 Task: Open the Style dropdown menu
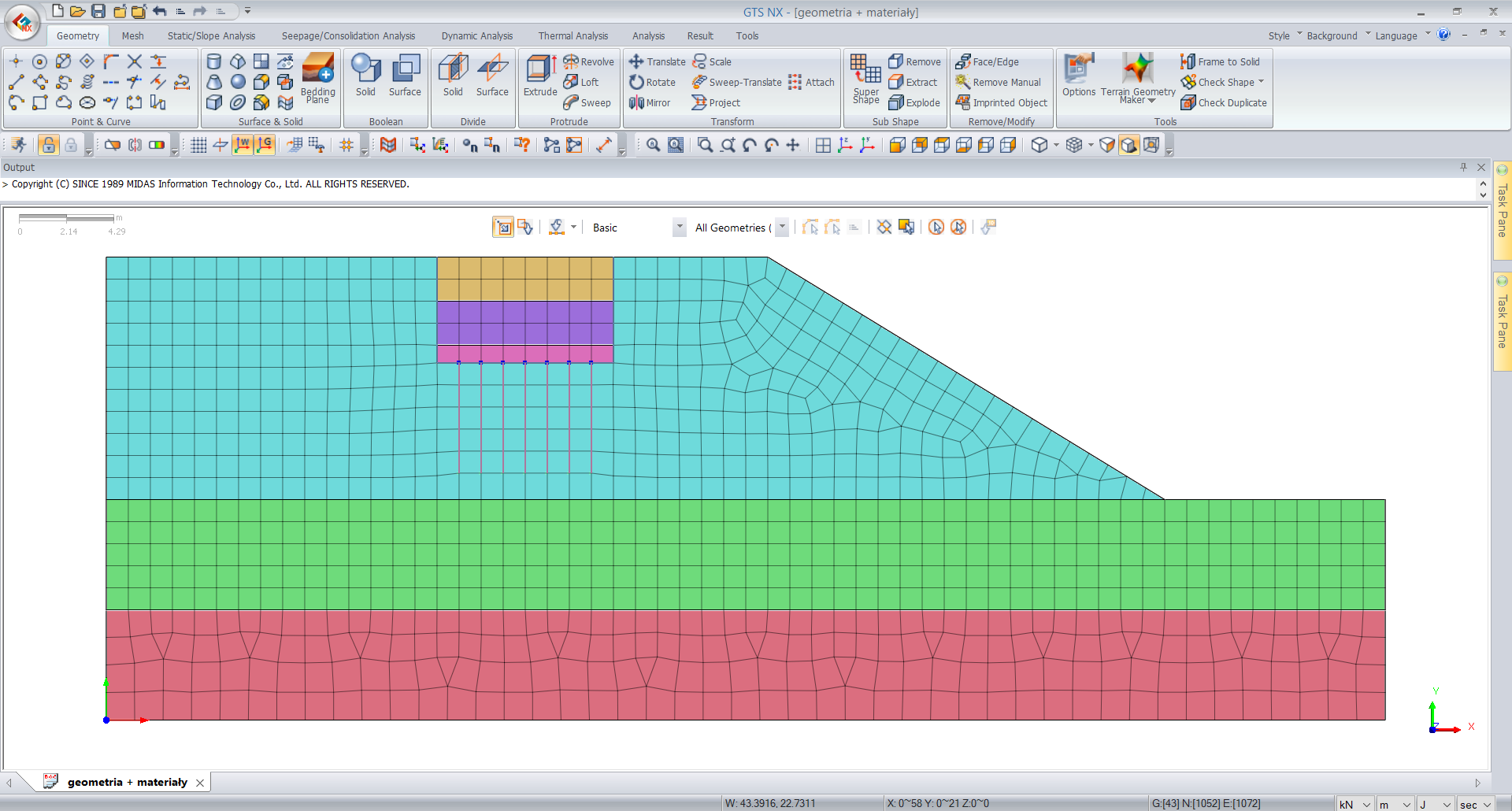point(1285,35)
